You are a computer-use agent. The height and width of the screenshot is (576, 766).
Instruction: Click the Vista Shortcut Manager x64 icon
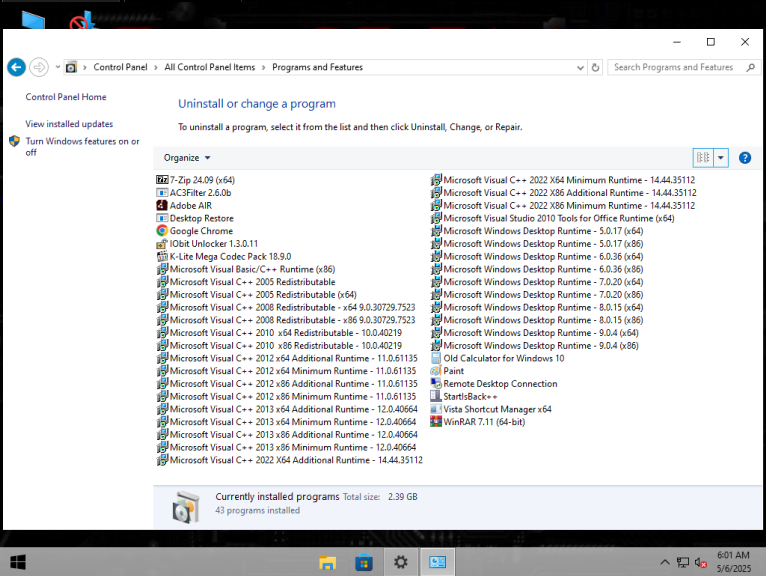(x=436, y=409)
